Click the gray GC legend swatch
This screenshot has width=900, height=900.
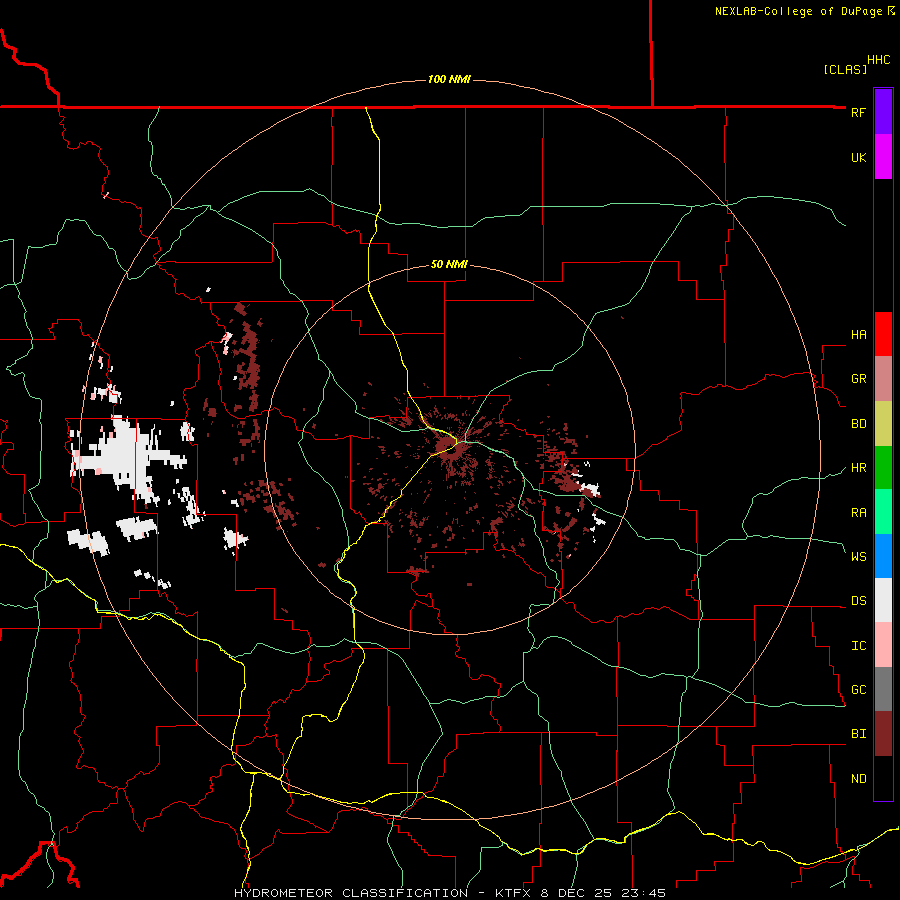click(x=883, y=689)
